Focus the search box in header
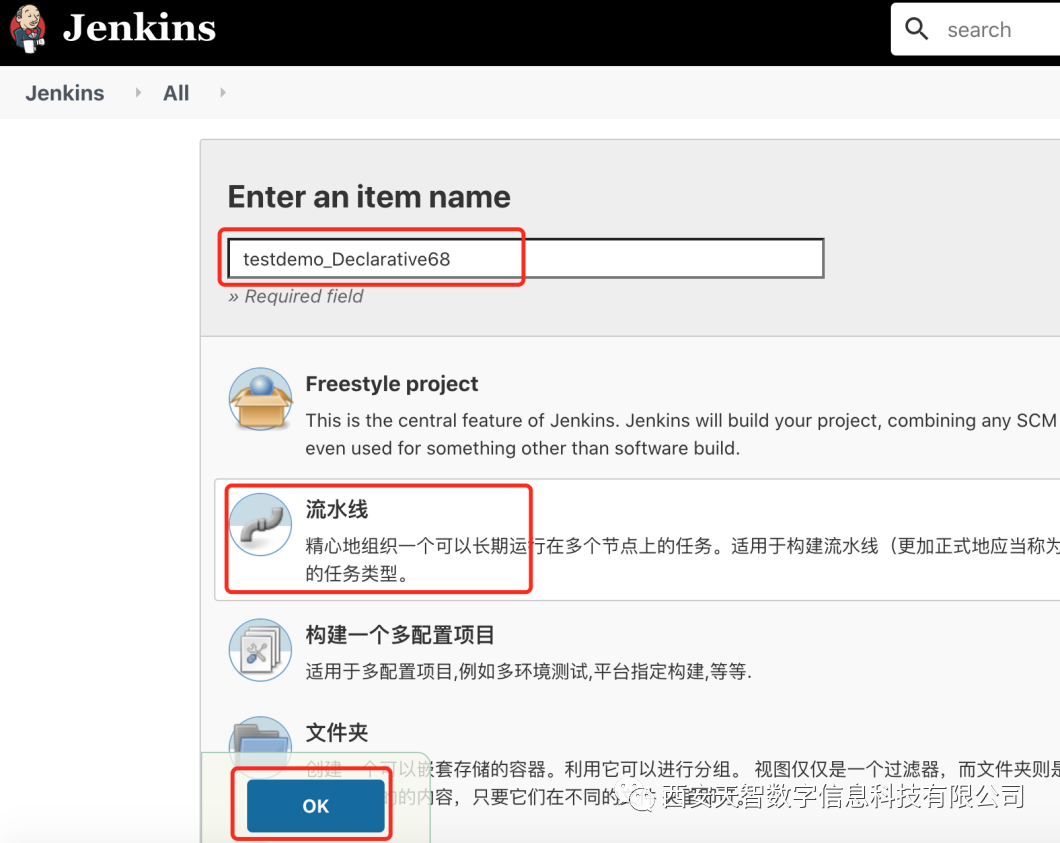 (x=977, y=29)
